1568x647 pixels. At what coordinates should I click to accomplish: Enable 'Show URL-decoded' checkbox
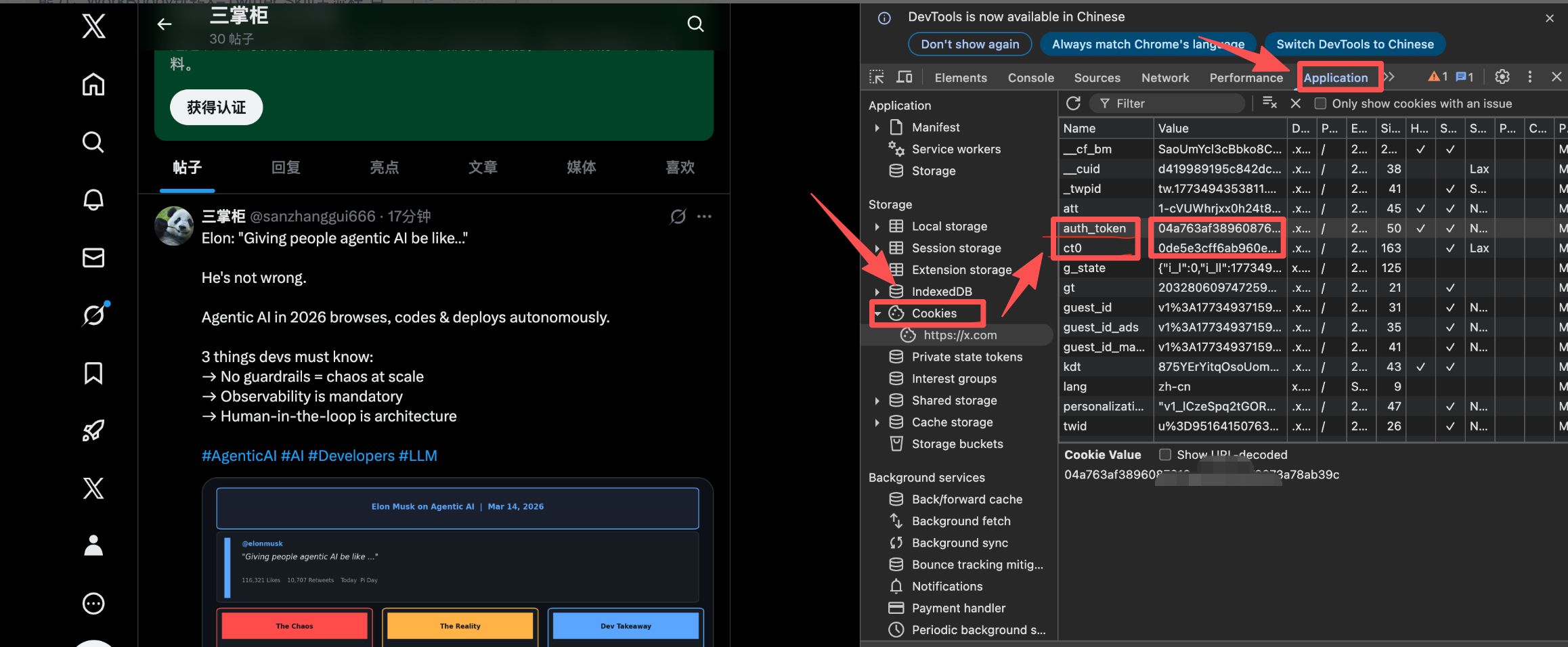[1165, 455]
